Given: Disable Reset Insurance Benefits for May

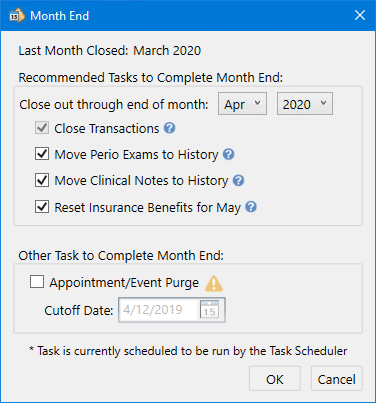Looking at the screenshot, I should click(42, 207).
